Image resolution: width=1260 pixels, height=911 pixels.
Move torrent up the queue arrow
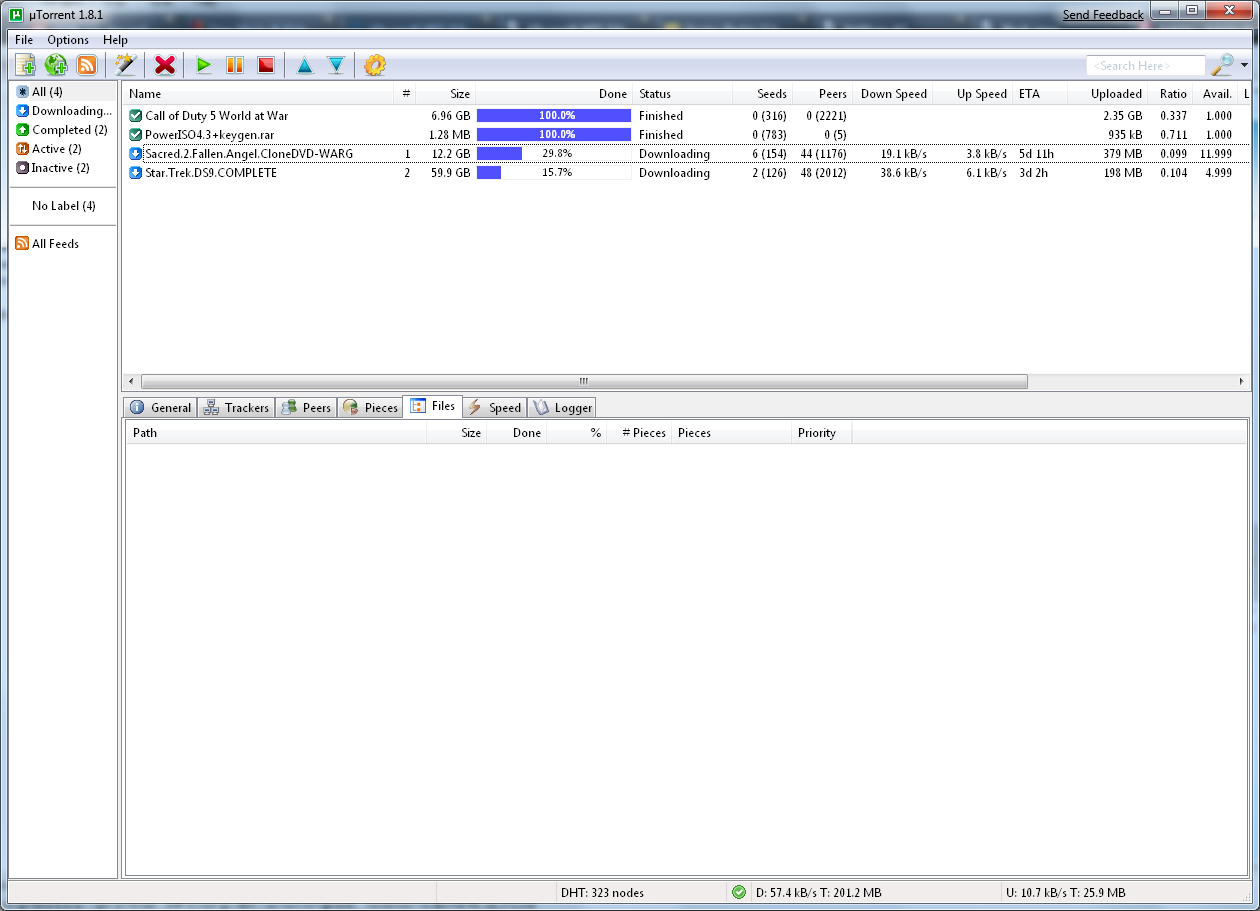[x=305, y=65]
